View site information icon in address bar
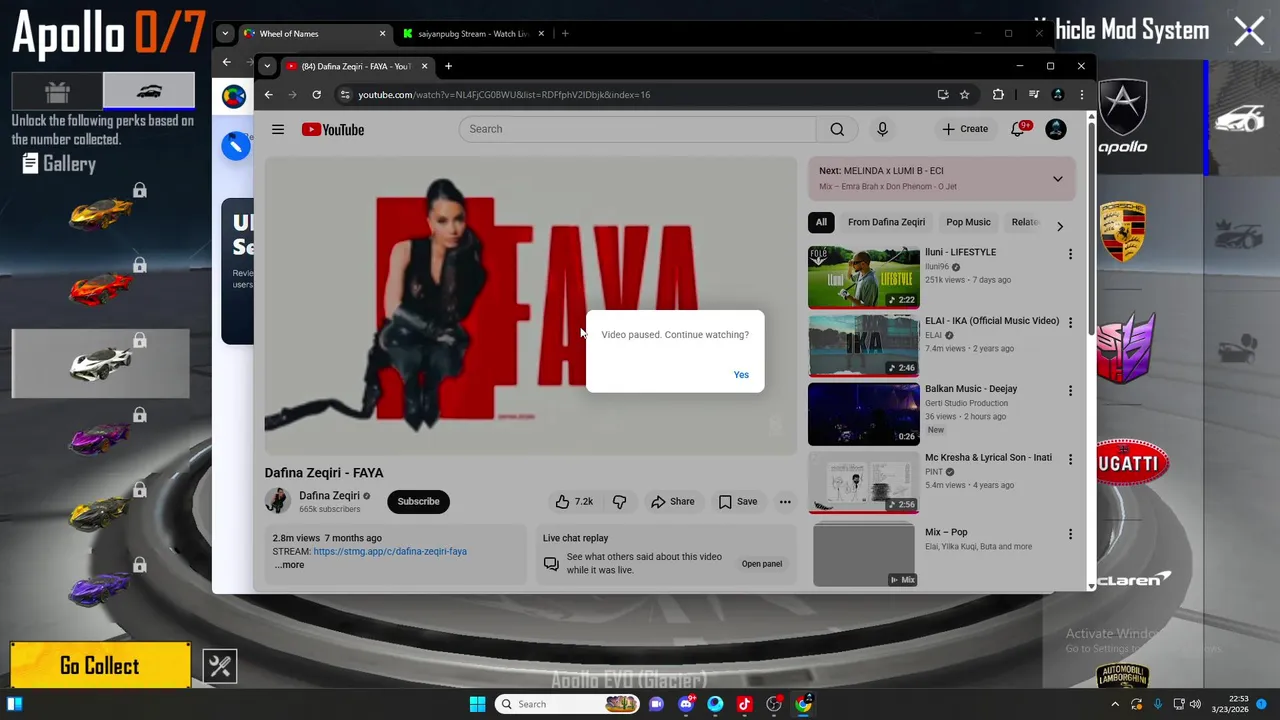The width and height of the screenshot is (1280, 720). tap(345, 94)
